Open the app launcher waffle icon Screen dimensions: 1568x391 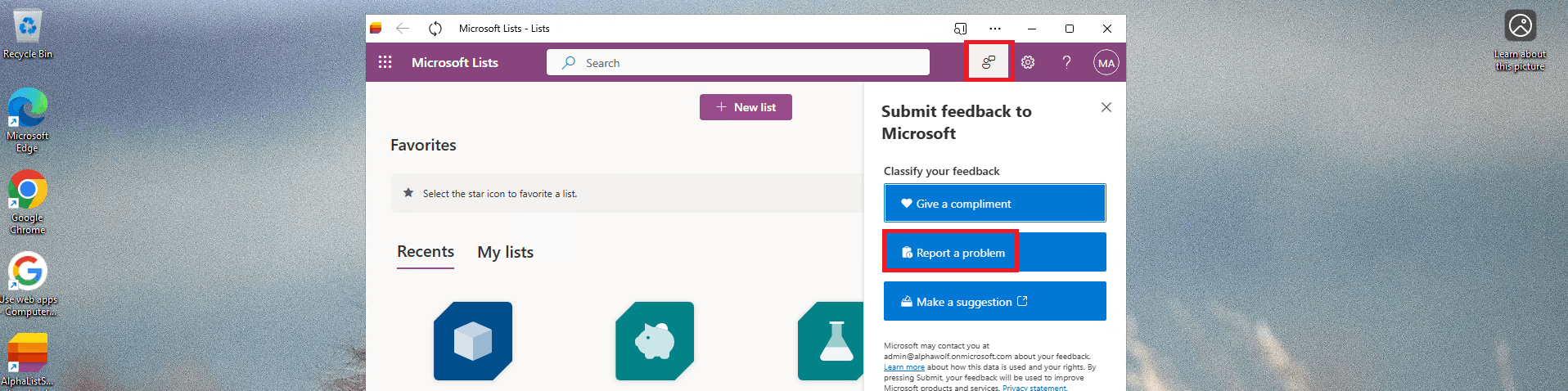385,62
